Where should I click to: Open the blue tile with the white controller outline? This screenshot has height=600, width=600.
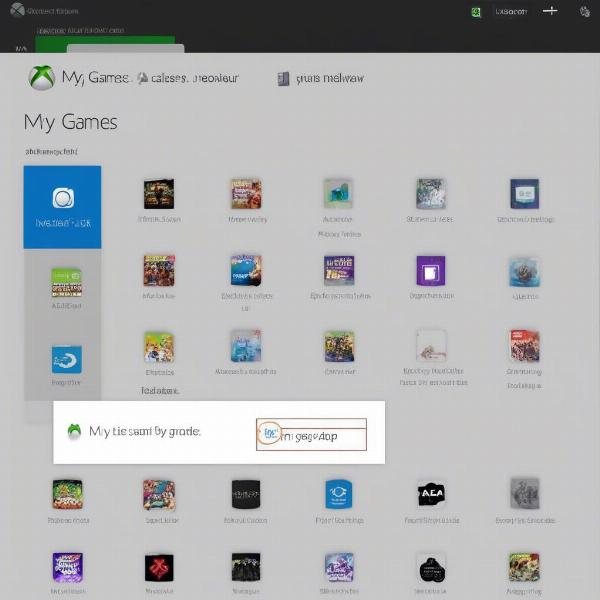339,494
